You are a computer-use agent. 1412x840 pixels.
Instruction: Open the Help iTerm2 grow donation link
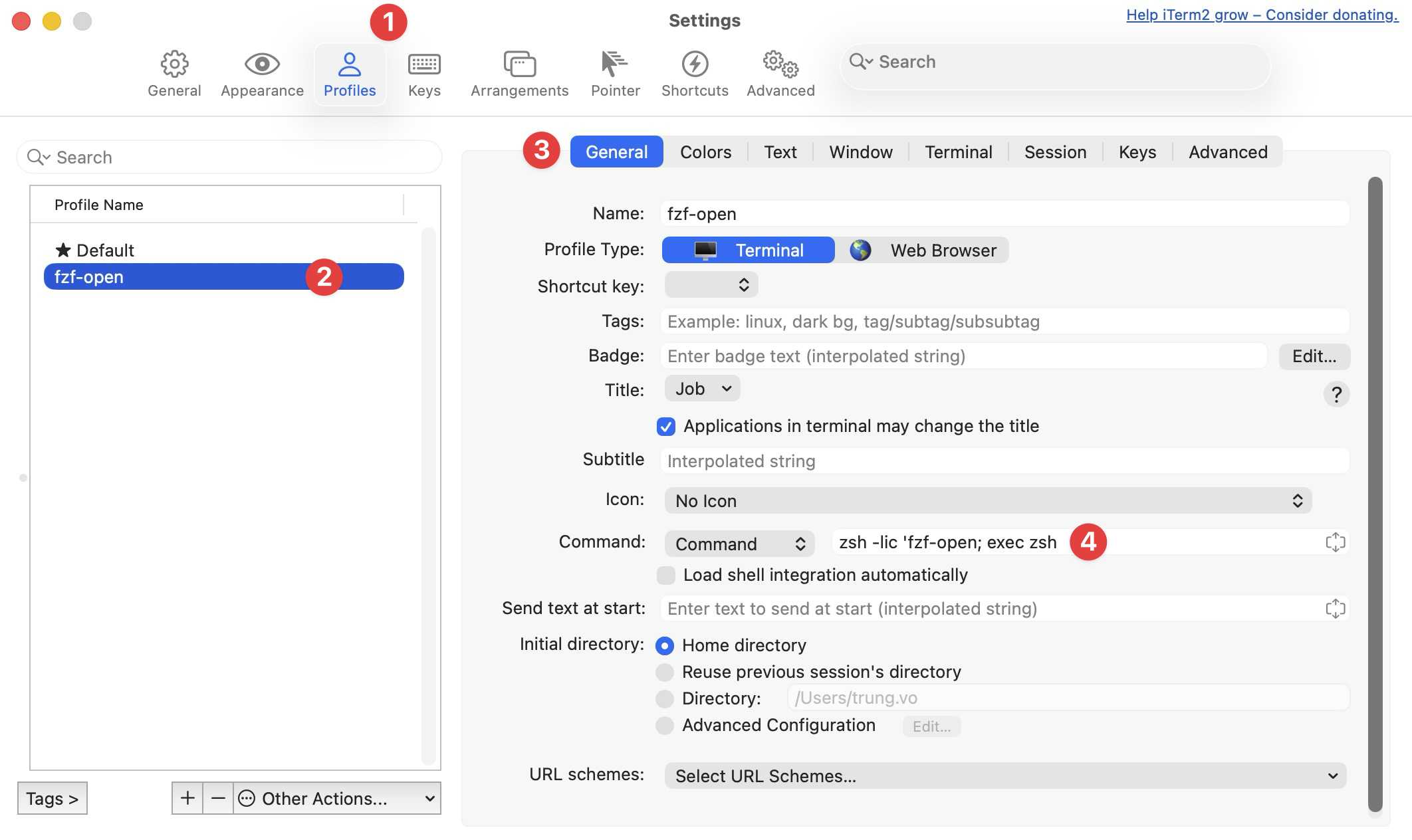pos(1262,15)
